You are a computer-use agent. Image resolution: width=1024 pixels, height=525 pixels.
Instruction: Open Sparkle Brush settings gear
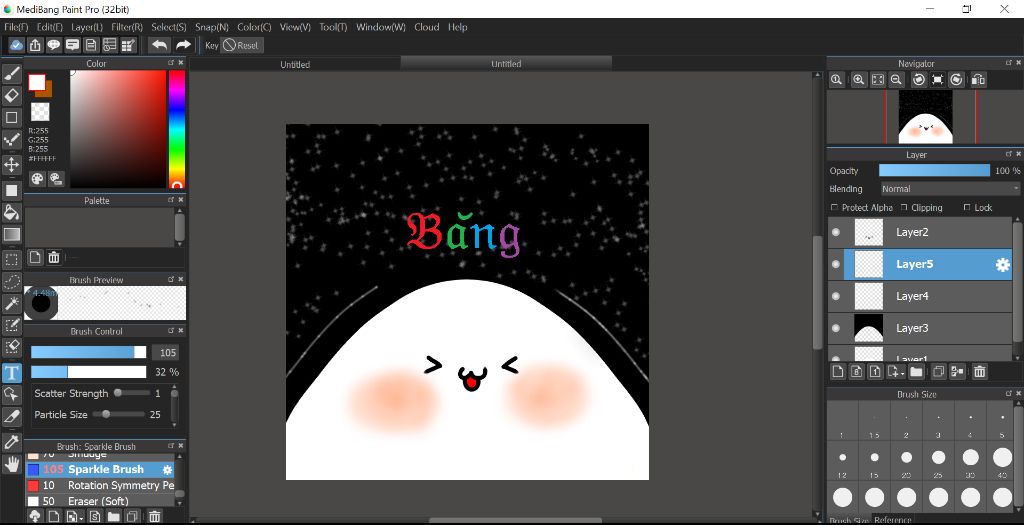coord(167,469)
